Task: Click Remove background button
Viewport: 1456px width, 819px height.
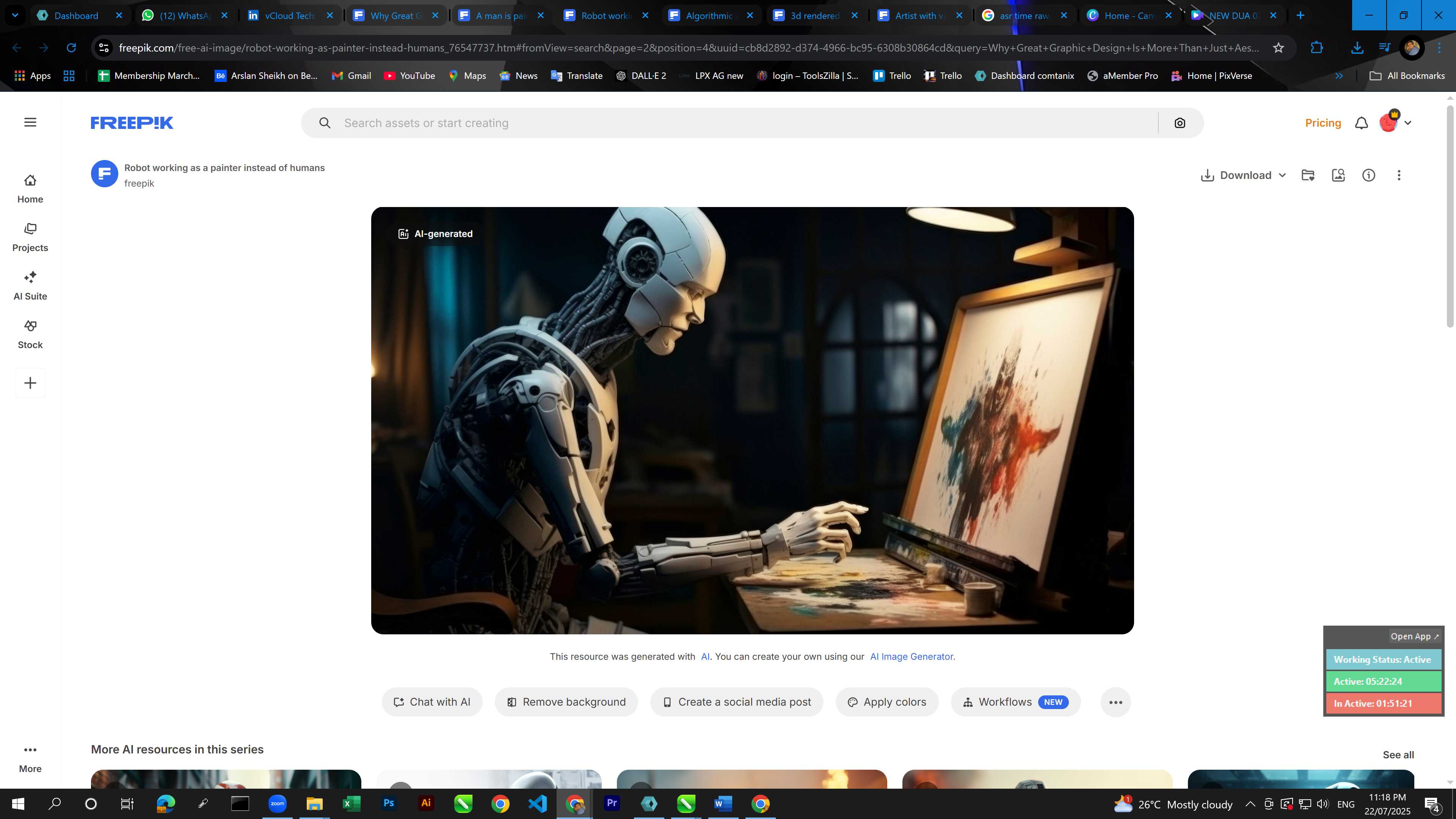Action: [x=566, y=702]
